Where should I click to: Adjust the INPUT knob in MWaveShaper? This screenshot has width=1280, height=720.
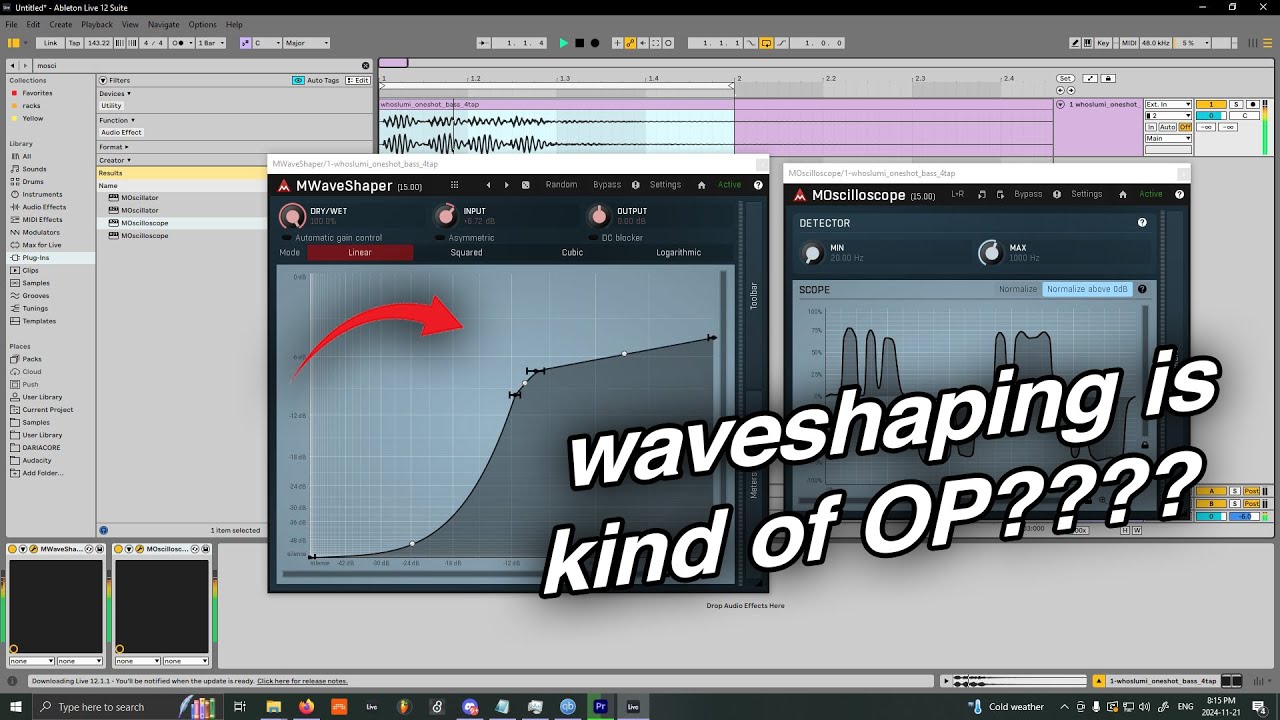(x=446, y=216)
